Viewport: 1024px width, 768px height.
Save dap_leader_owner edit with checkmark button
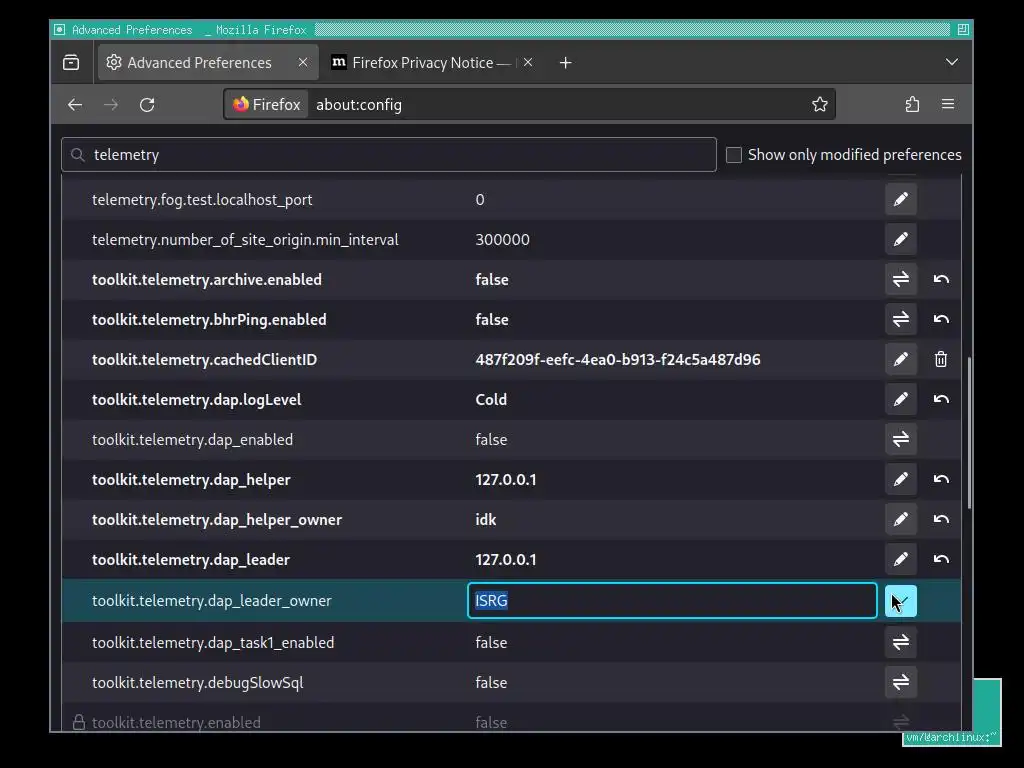point(901,601)
